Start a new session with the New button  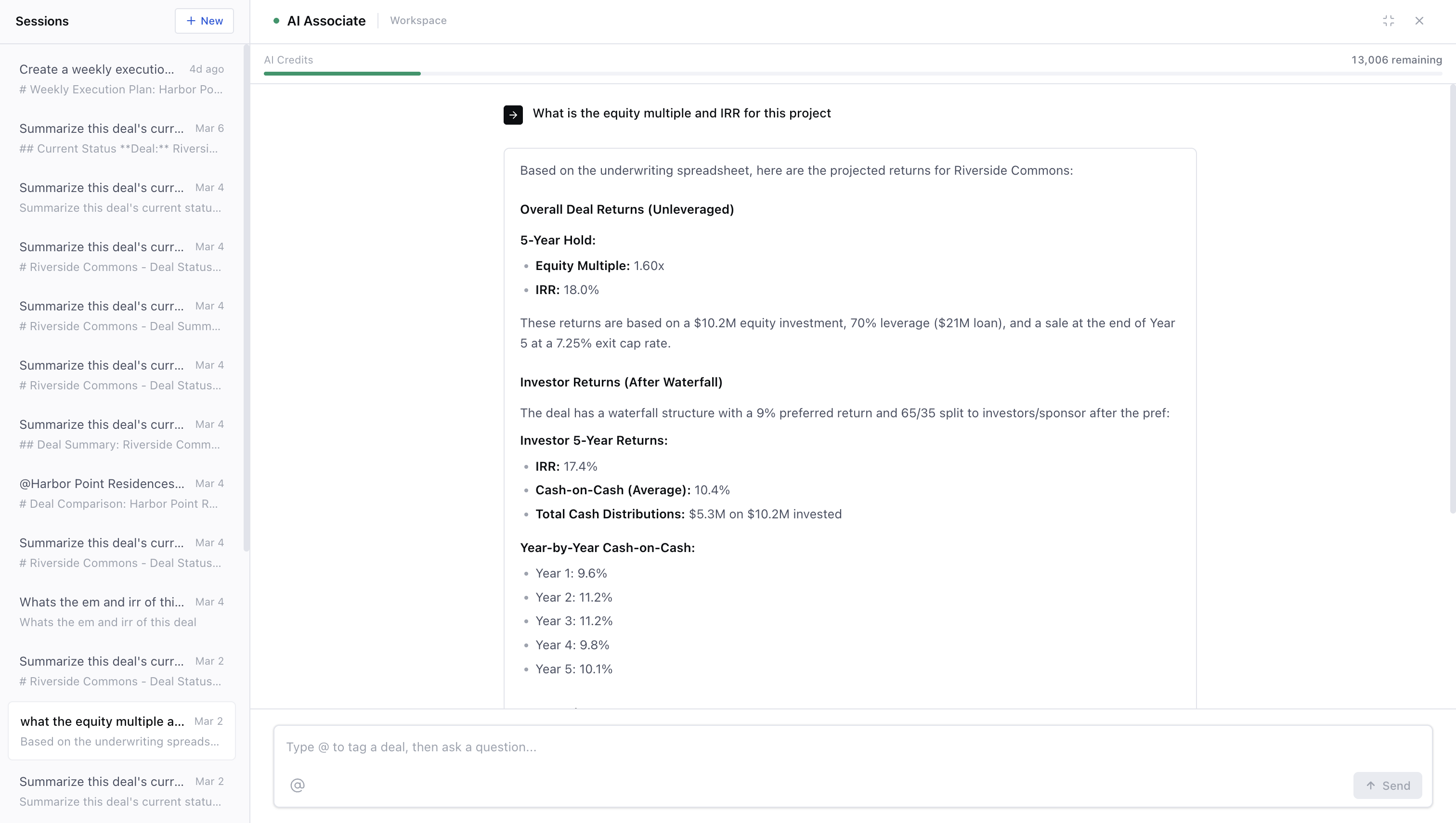204,20
